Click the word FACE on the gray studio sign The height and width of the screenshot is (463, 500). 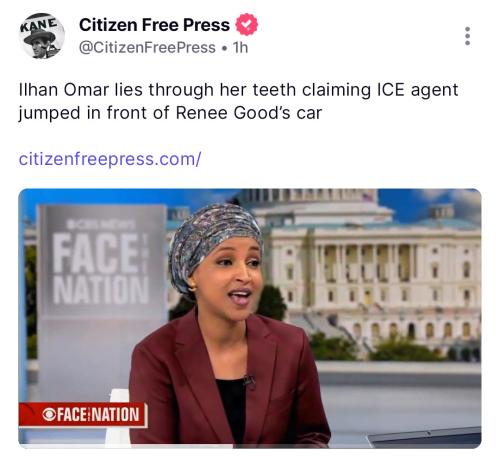point(96,253)
